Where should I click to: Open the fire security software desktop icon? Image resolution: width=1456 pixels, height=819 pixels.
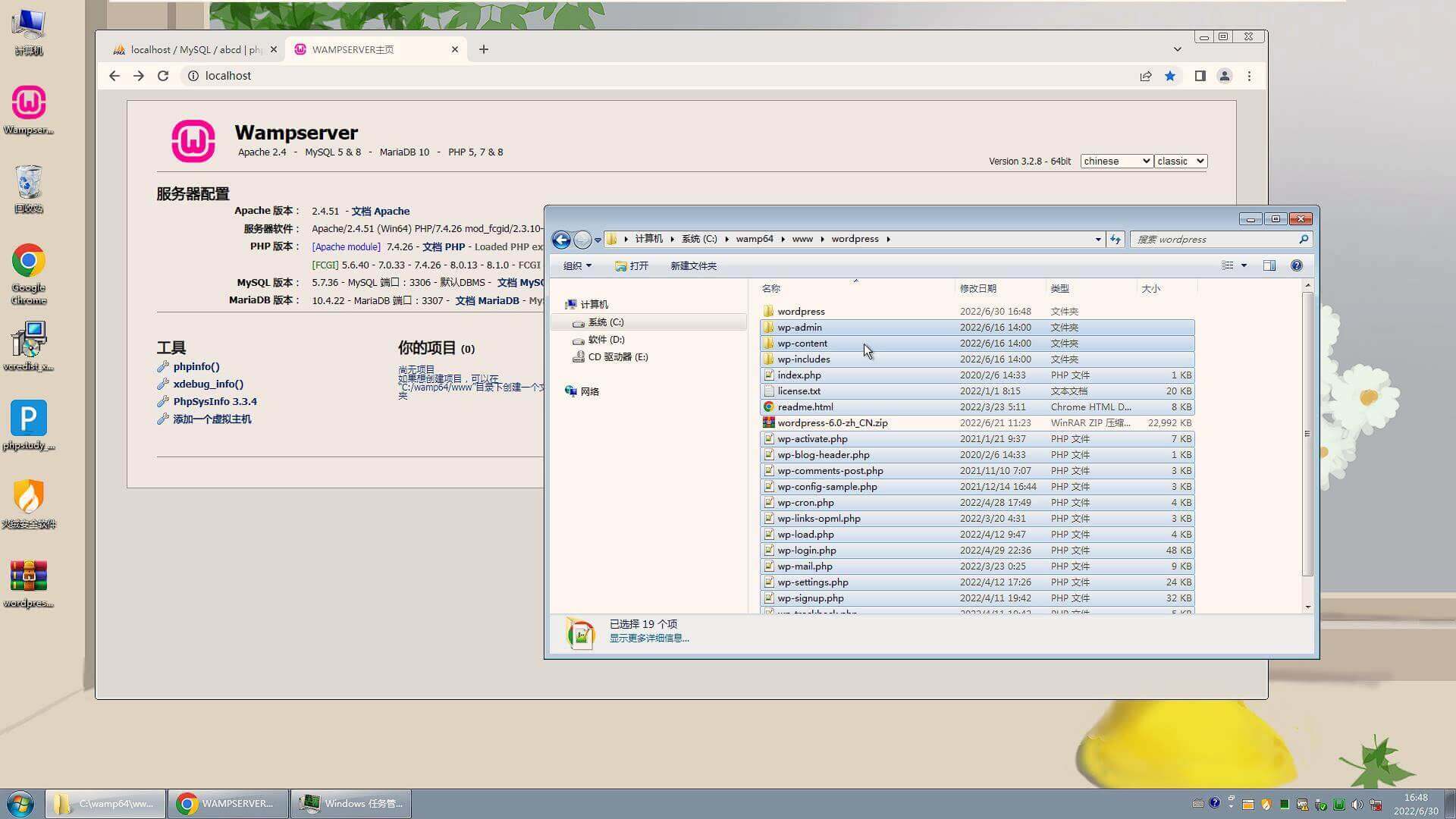pyautogui.click(x=28, y=504)
